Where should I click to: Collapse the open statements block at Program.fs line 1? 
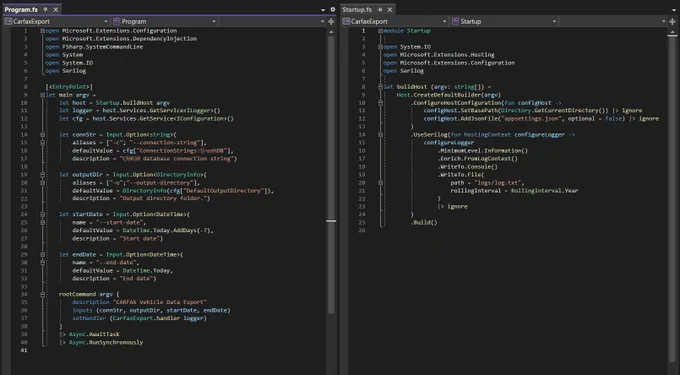click(x=42, y=31)
